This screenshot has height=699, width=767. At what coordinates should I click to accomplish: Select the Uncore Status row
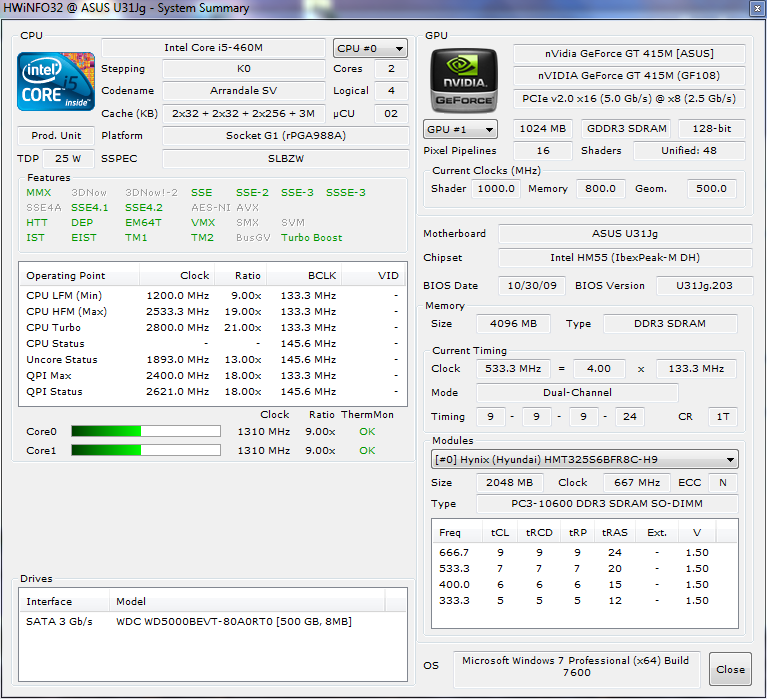pyautogui.click(x=213, y=360)
